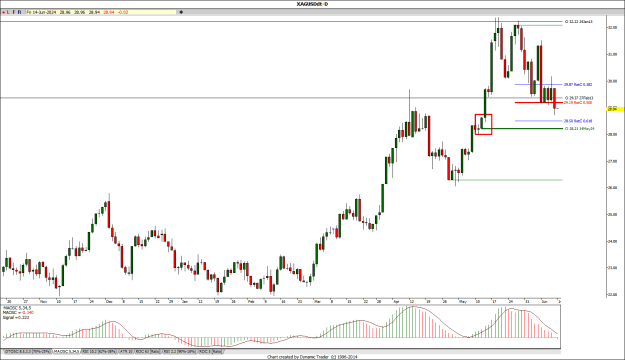Select the ROC 63 indicator tab
This screenshot has width=625, height=360.
[x=147, y=352]
